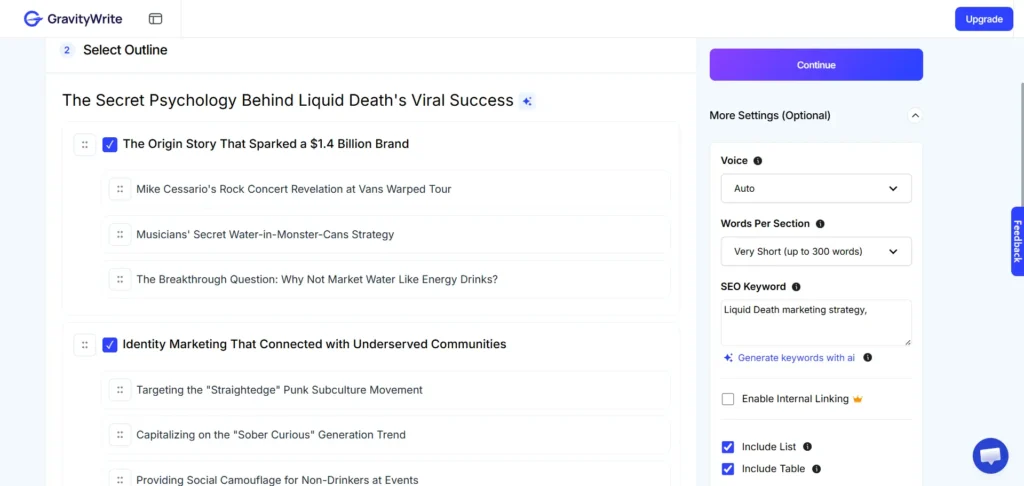Grab drag handle for Musicians' Secret row
The height and width of the screenshot is (486, 1024).
click(x=120, y=235)
